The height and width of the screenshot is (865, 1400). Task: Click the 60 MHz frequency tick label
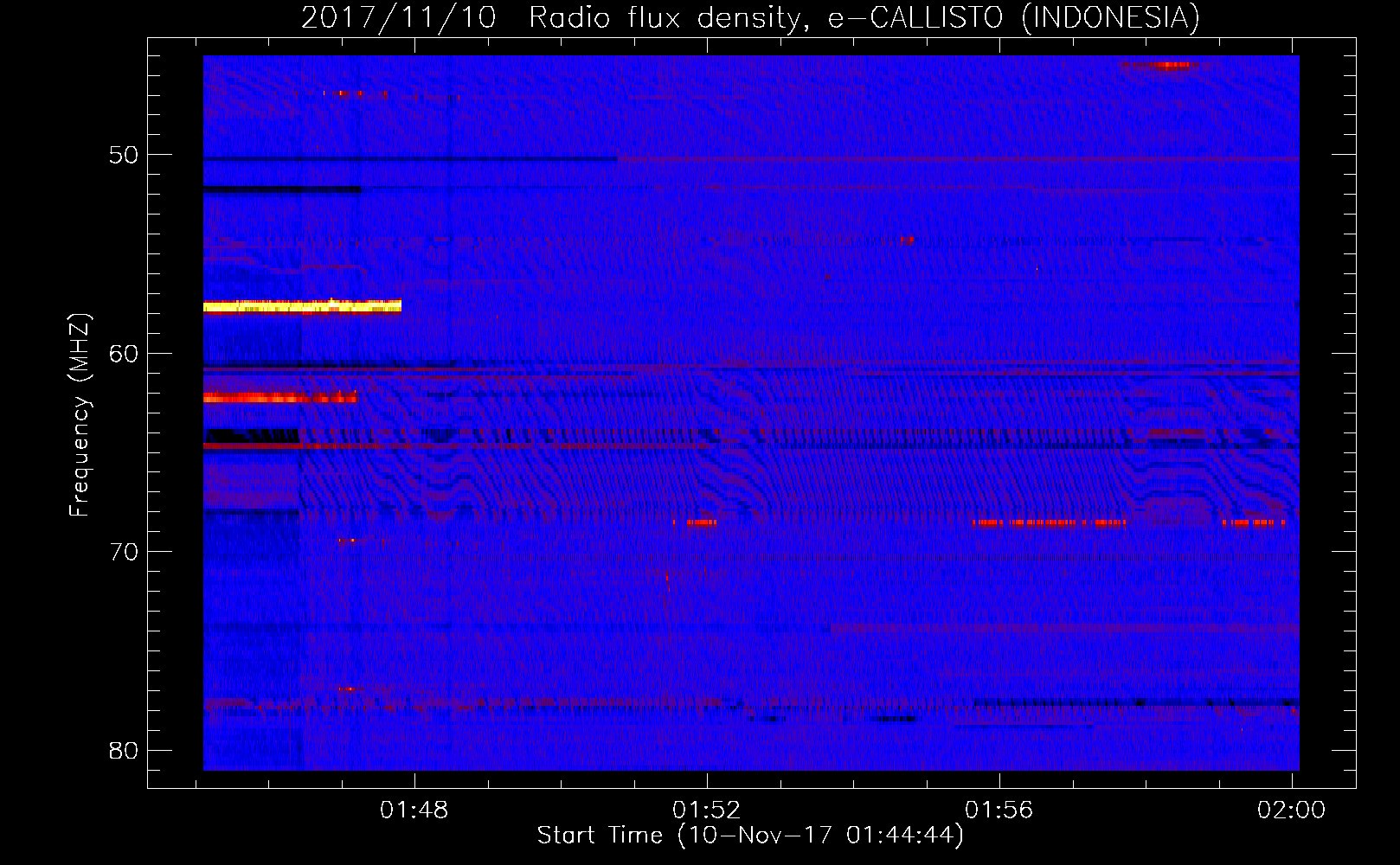[124, 353]
